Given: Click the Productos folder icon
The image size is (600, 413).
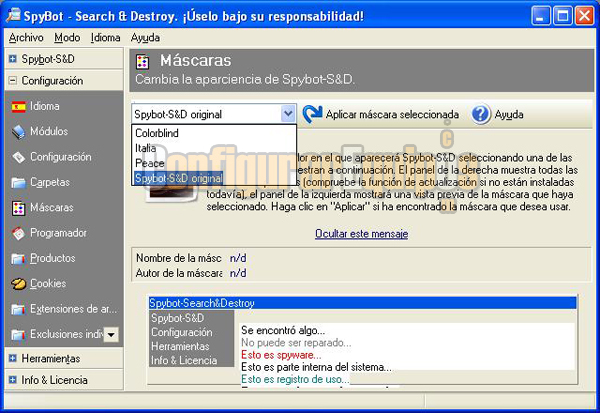Looking at the screenshot, I should [18, 258].
